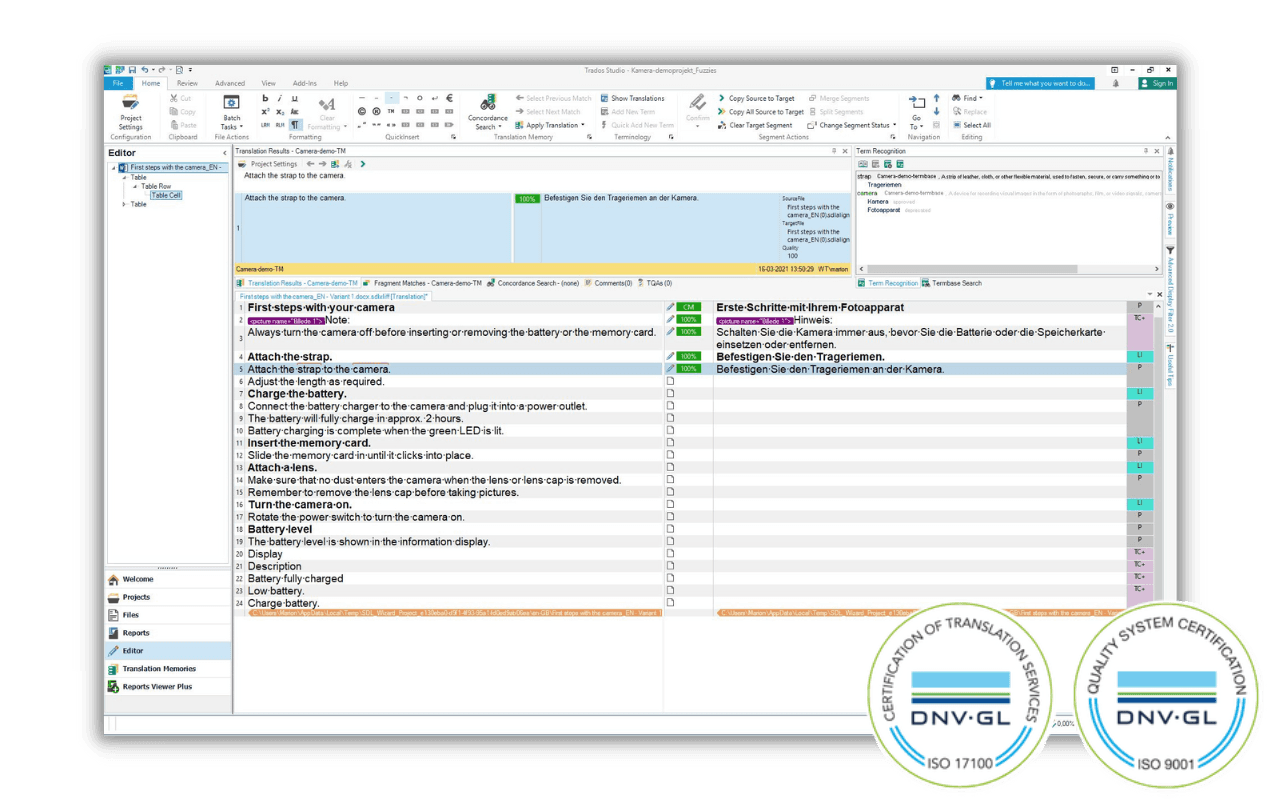1280x800 pixels.
Task: Open the Concordance Search results tab
Action: click(x=533, y=283)
